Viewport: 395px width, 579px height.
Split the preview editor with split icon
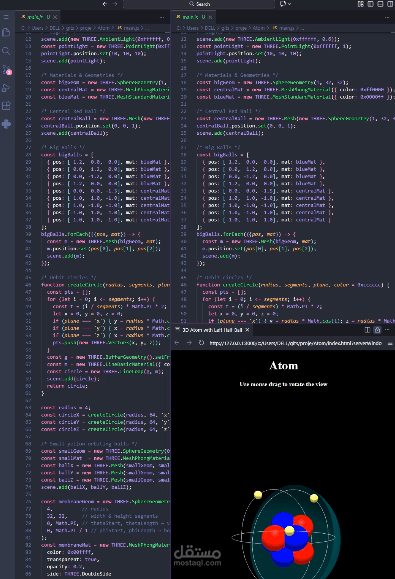[367, 330]
